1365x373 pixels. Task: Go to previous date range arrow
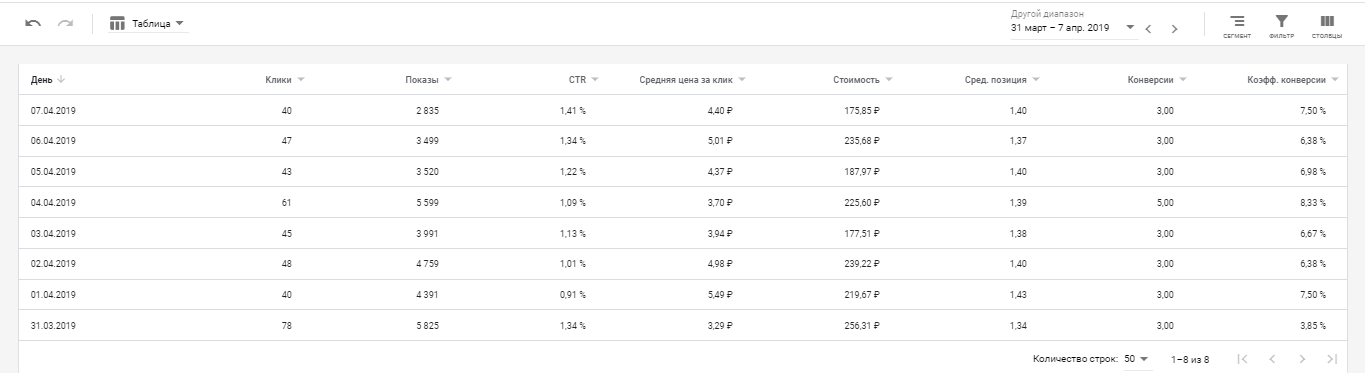point(1148,29)
